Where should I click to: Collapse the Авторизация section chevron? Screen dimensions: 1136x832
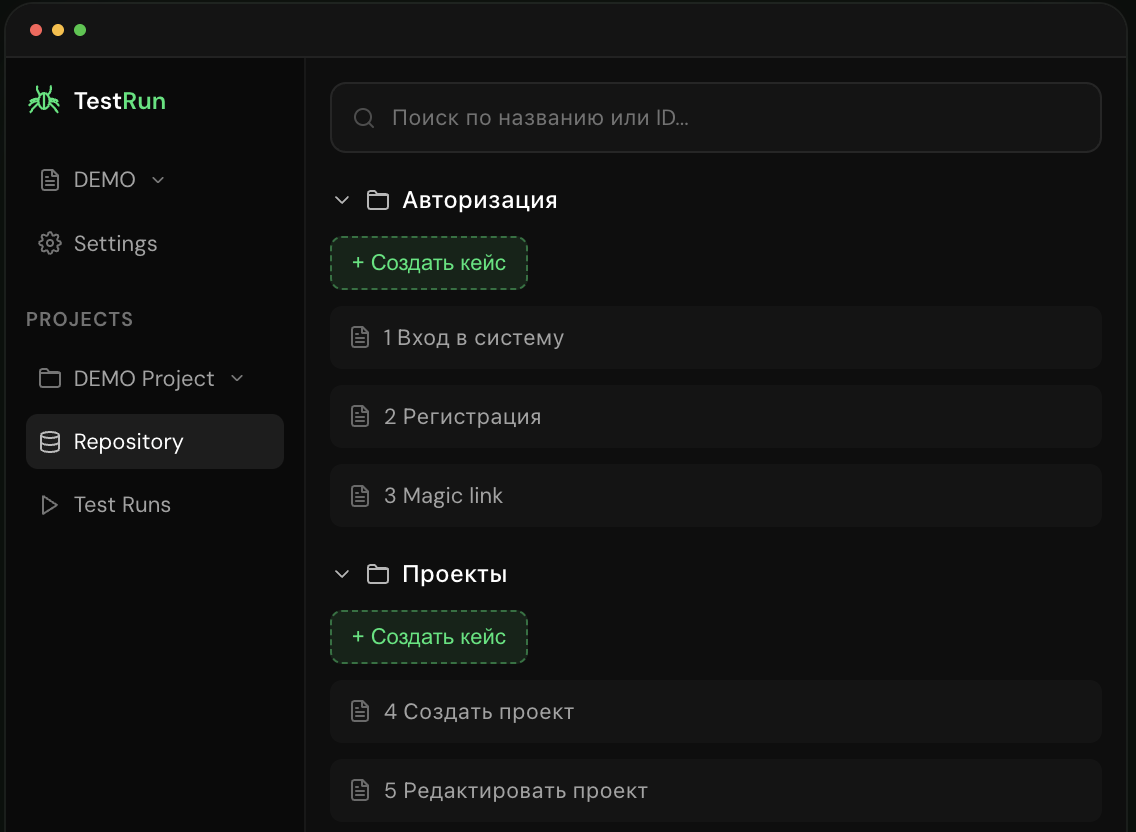(342, 200)
